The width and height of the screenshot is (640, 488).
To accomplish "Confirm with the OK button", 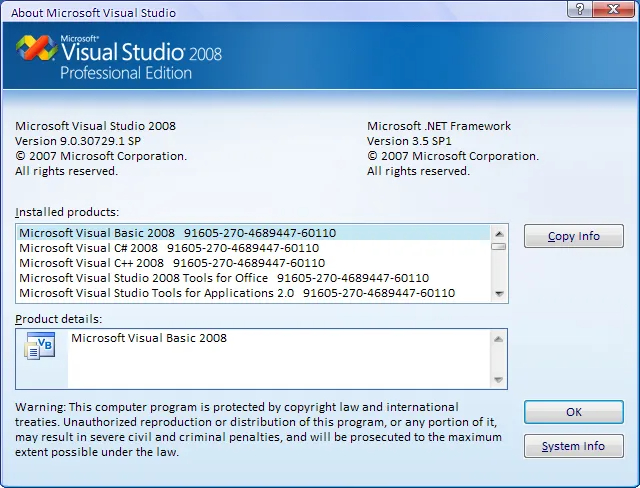I will (x=574, y=412).
